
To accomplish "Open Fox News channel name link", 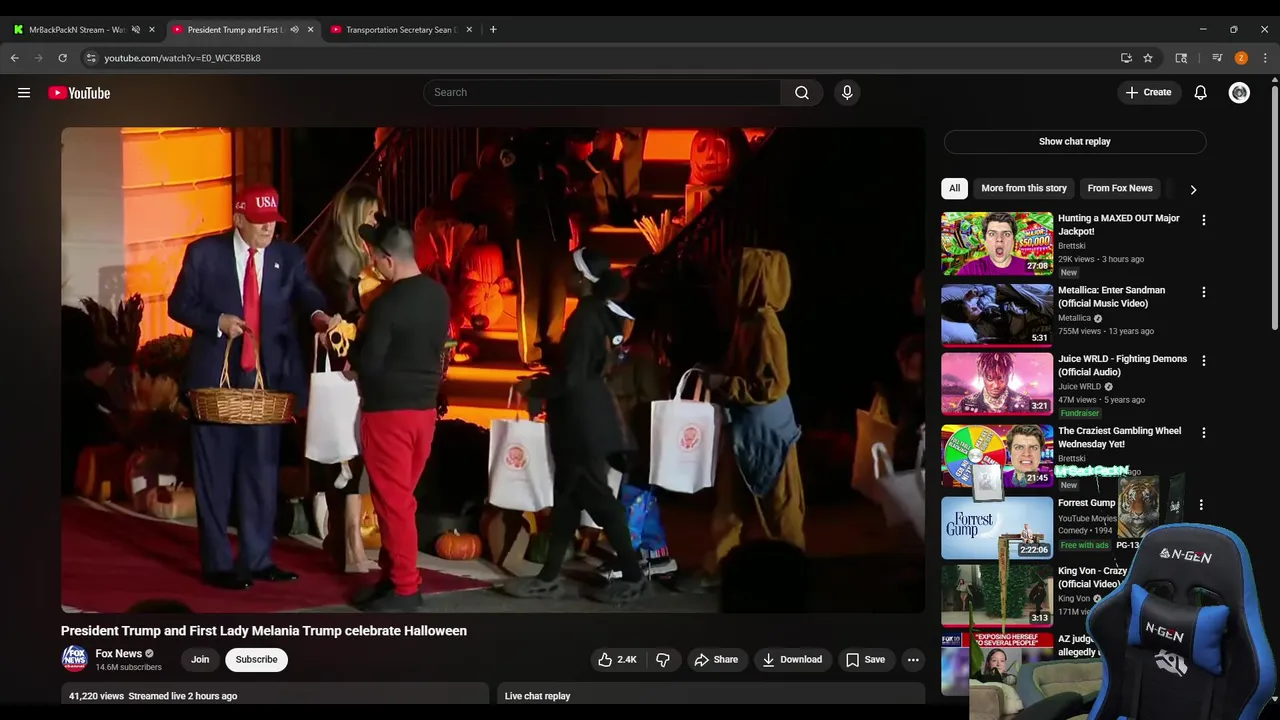I will point(119,654).
